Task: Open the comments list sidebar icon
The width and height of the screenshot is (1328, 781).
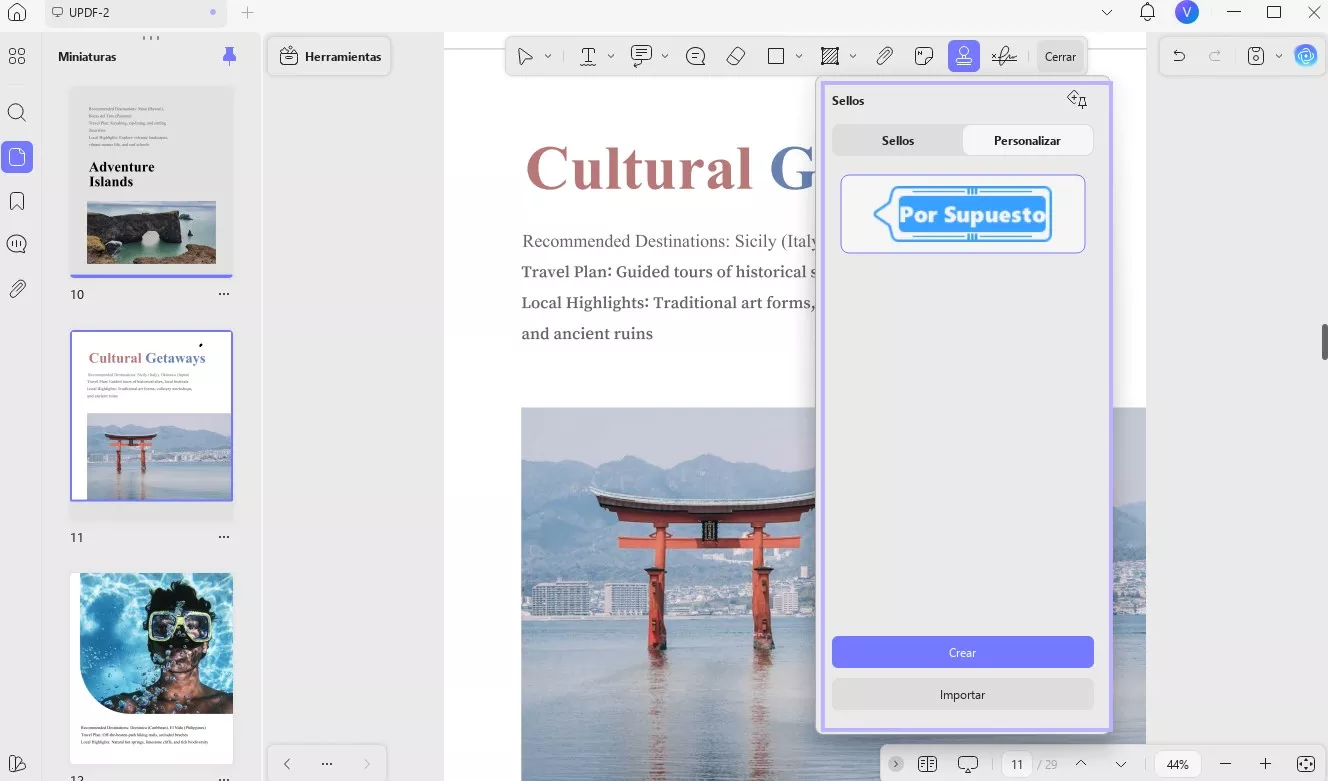Action: pyautogui.click(x=17, y=244)
